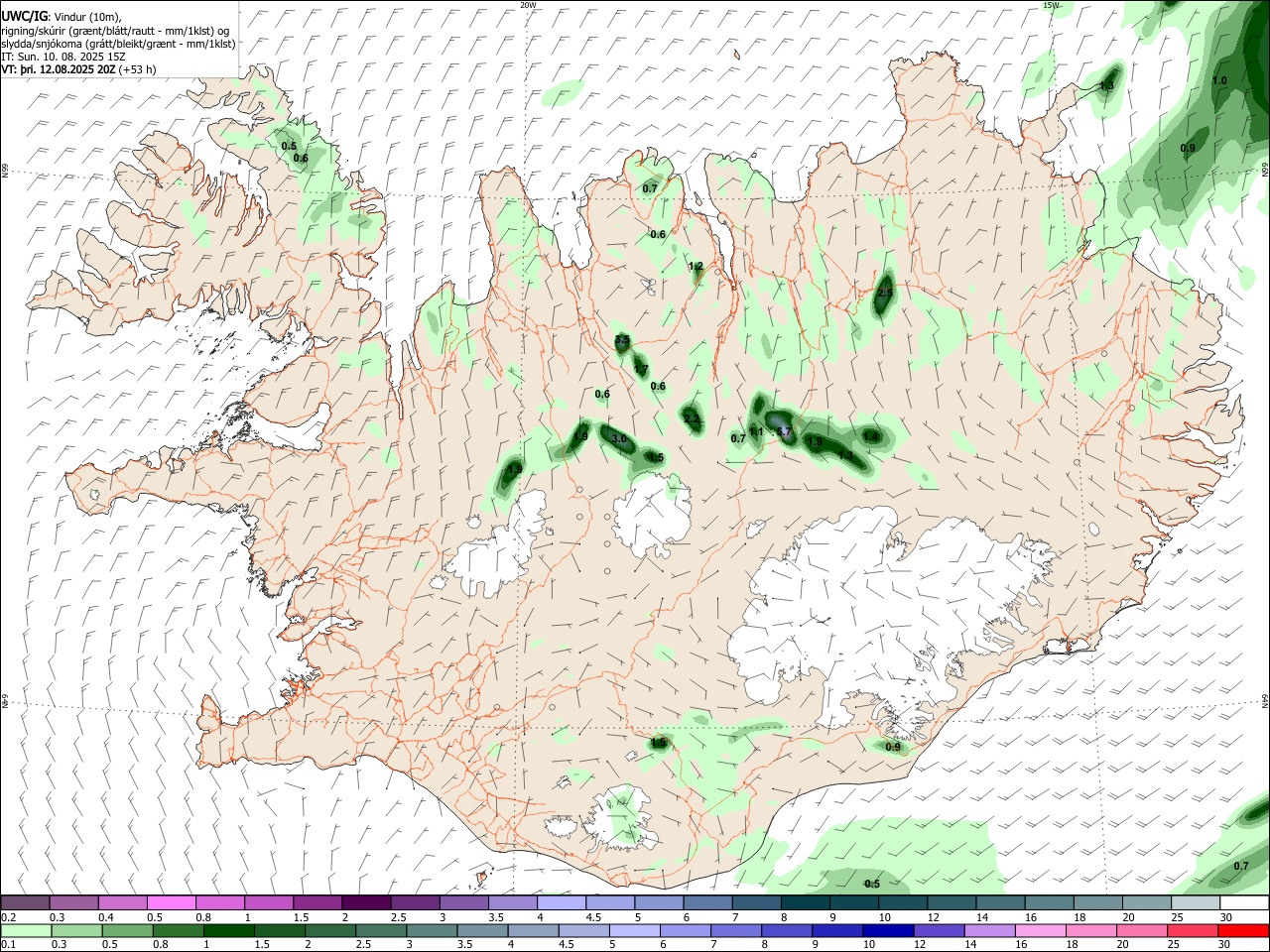Click the pale grey snow swatch above 25
The image size is (1270, 952).
1195,902
